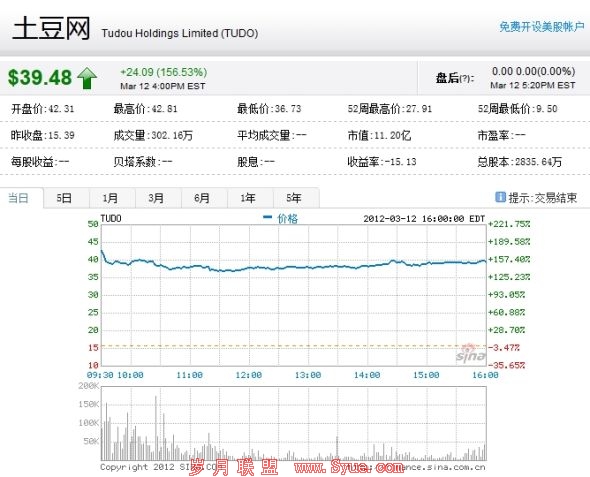Click the 16:00 time axis label
590x477 pixels.
(x=485, y=375)
